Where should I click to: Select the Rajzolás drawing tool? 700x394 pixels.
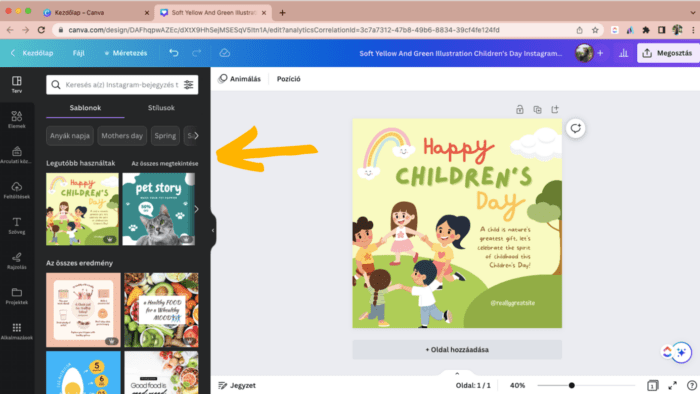click(x=17, y=261)
